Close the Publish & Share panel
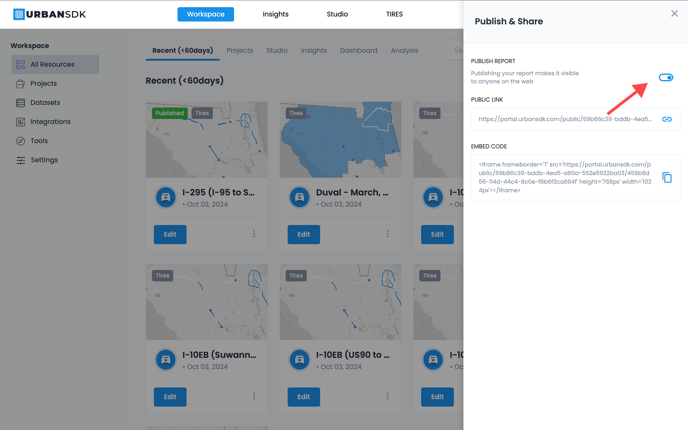 (674, 14)
